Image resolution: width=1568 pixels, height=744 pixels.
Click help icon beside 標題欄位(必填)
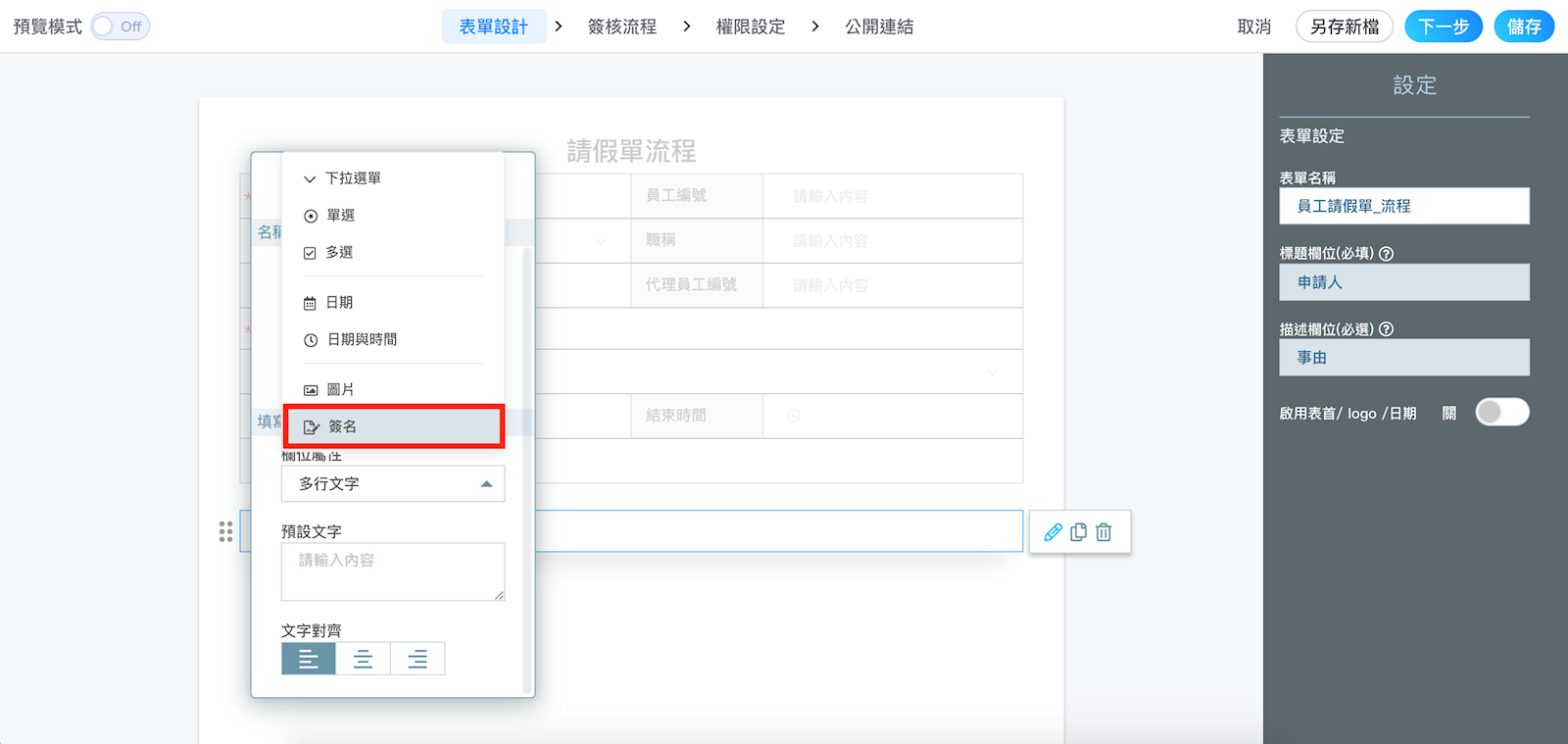[1386, 254]
